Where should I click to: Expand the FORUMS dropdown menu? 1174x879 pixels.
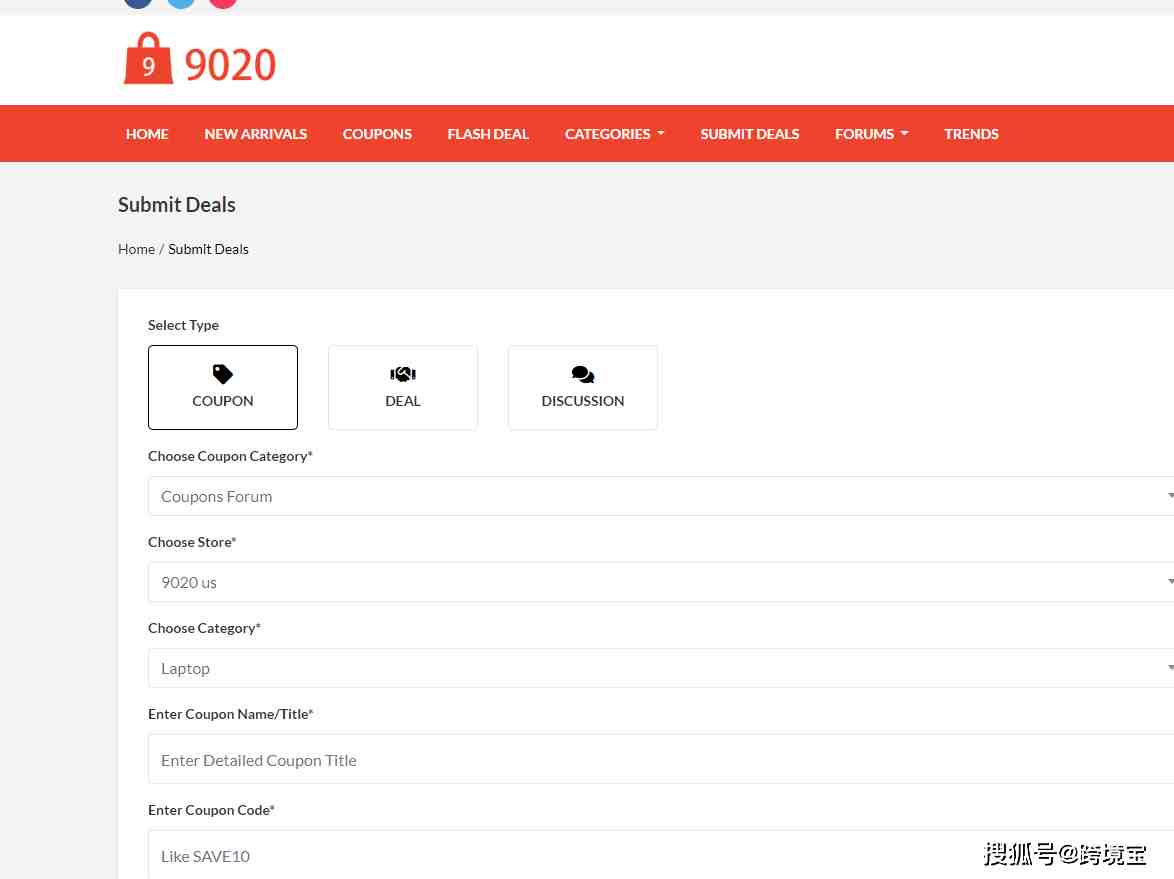pos(872,134)
